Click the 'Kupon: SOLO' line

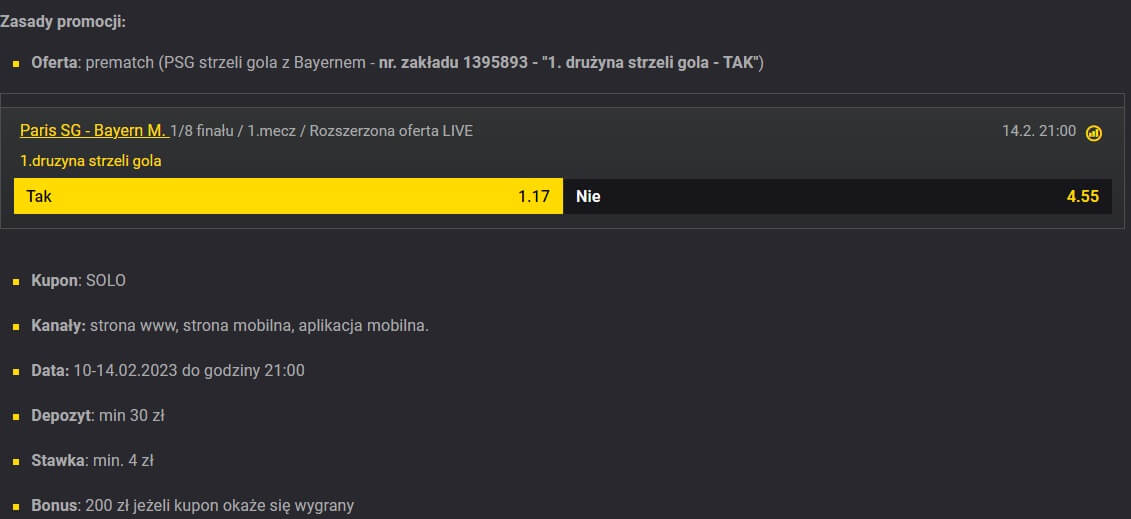(79, 281)
